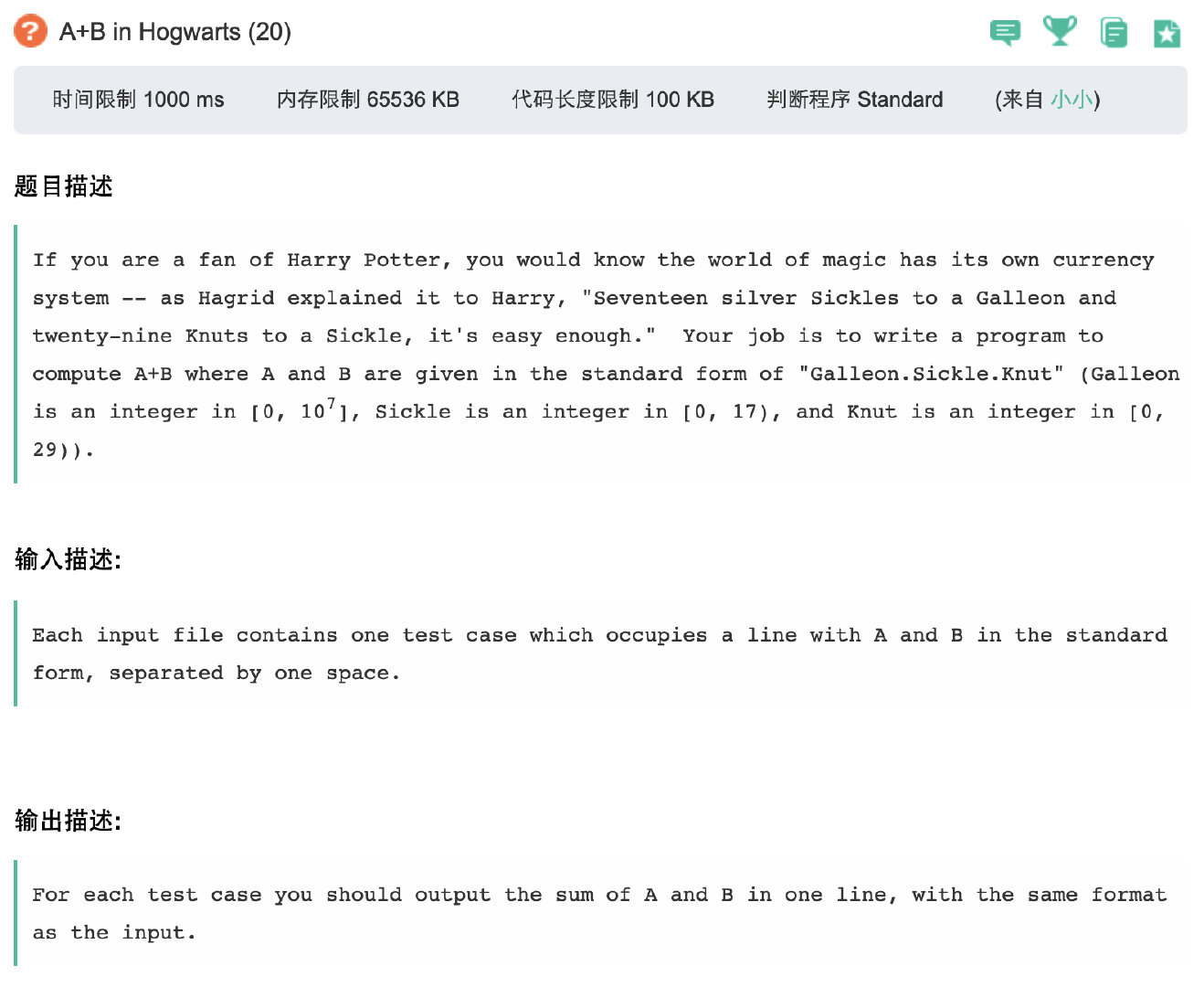Click the text "Galleon.Sickle.Knut"
This screenshot has height=987, width=1204.
[x=931, y=374]
